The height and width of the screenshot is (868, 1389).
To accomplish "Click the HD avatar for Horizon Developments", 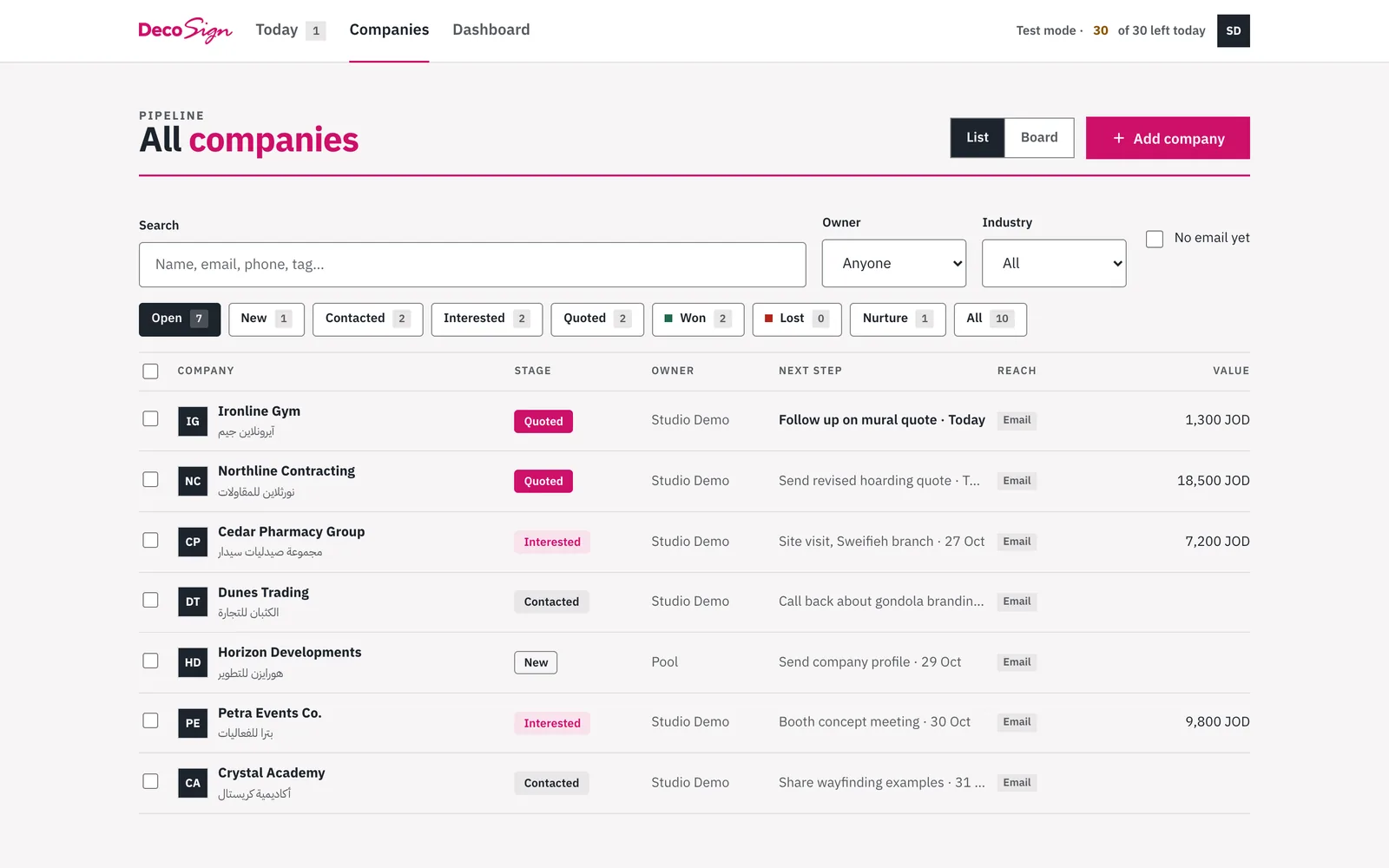I will point(193,662).
